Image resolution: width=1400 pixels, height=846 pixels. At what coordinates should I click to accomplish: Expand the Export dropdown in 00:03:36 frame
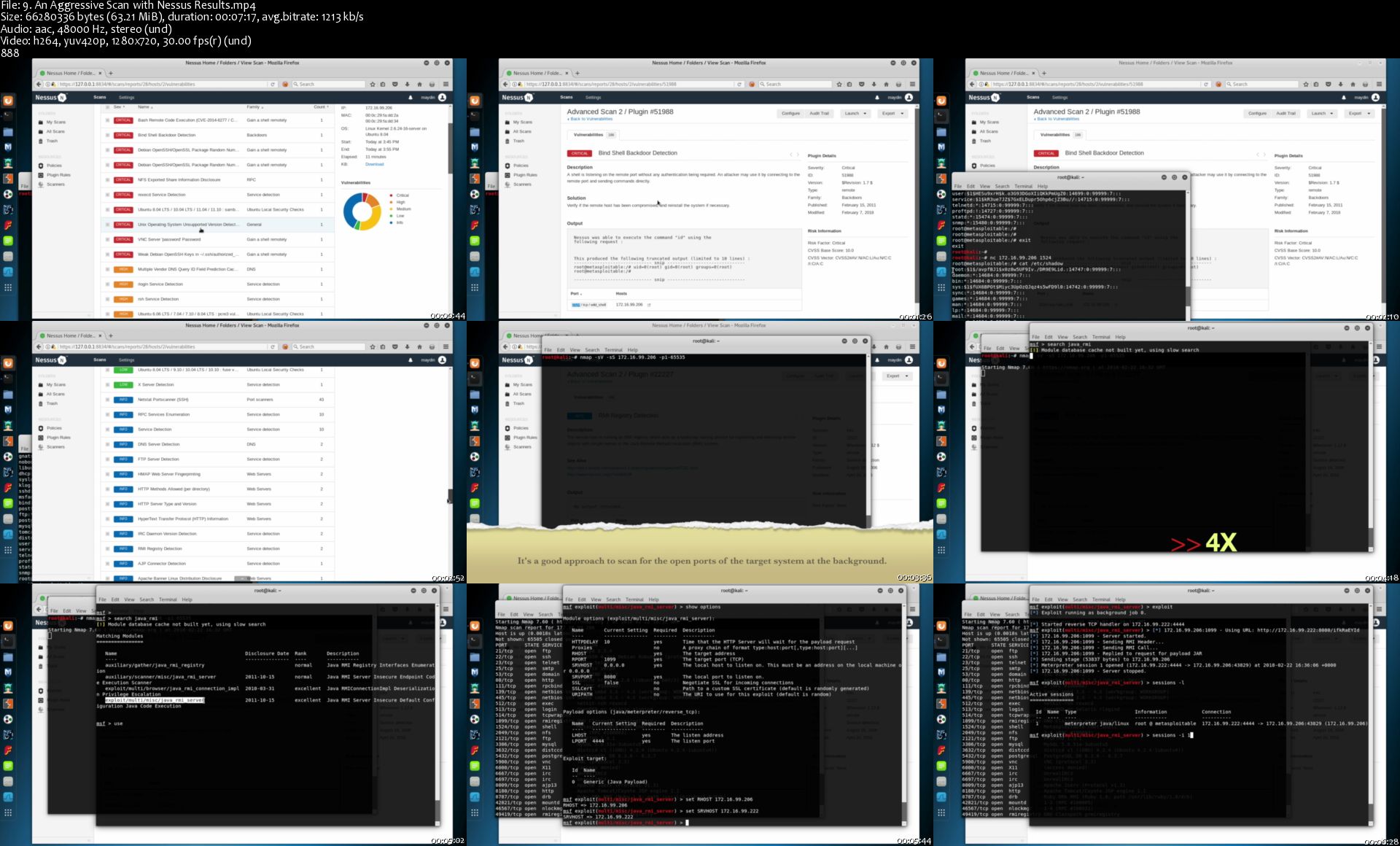[x=897, y=376]
